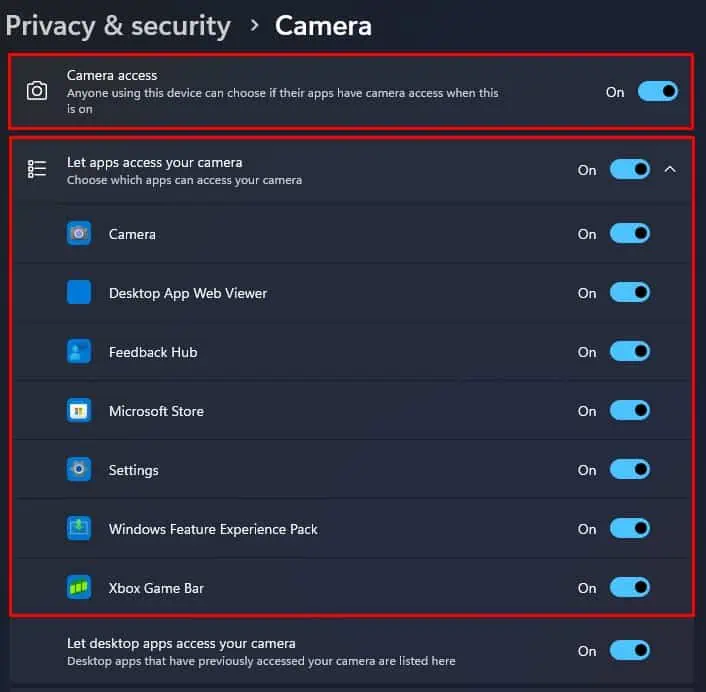This screenshot has height=692, width=706.
Task: Disable Let desktop apps access your camera toggle
Action: pos(629,651)
